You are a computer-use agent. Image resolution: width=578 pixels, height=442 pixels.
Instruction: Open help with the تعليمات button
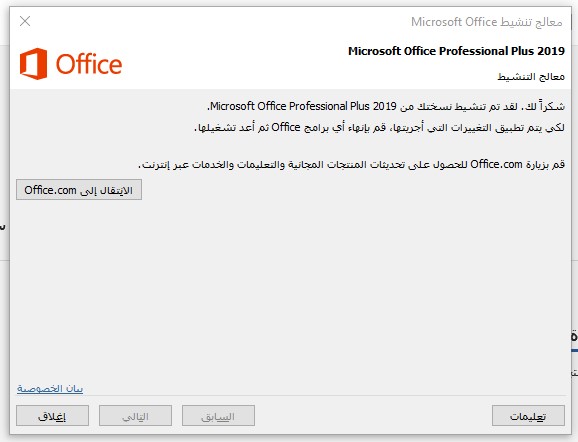coord(528,416)
